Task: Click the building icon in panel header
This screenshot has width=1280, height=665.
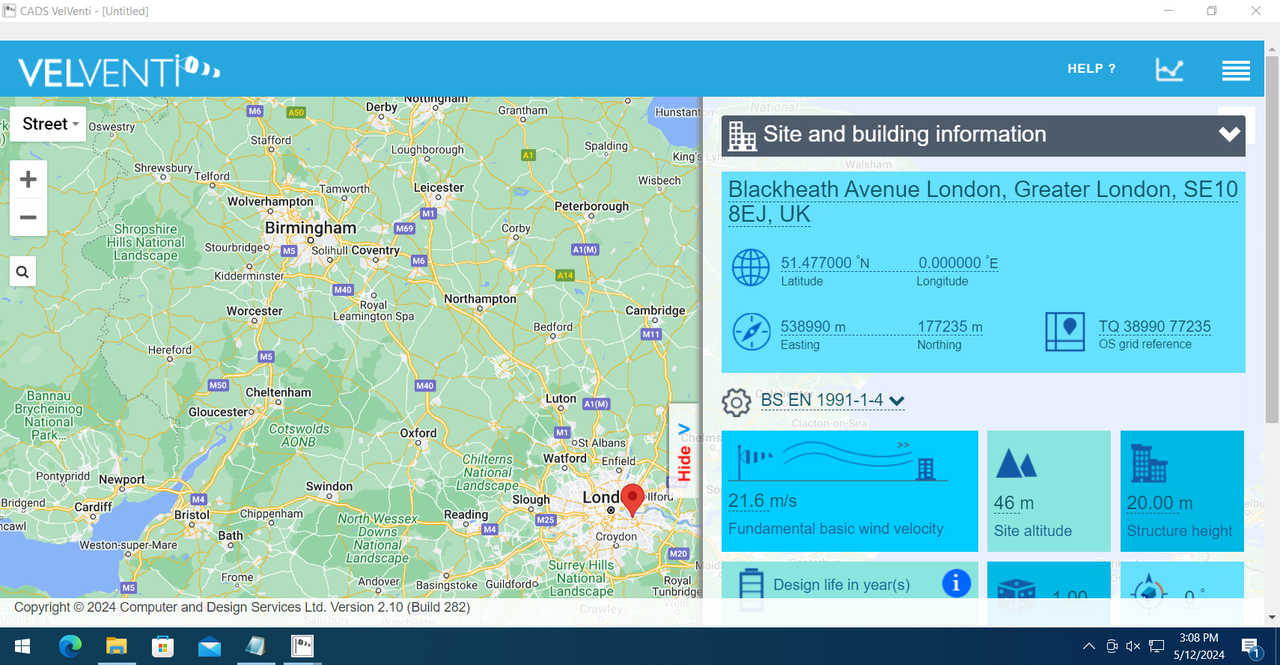Action: [x=742, y=135]
